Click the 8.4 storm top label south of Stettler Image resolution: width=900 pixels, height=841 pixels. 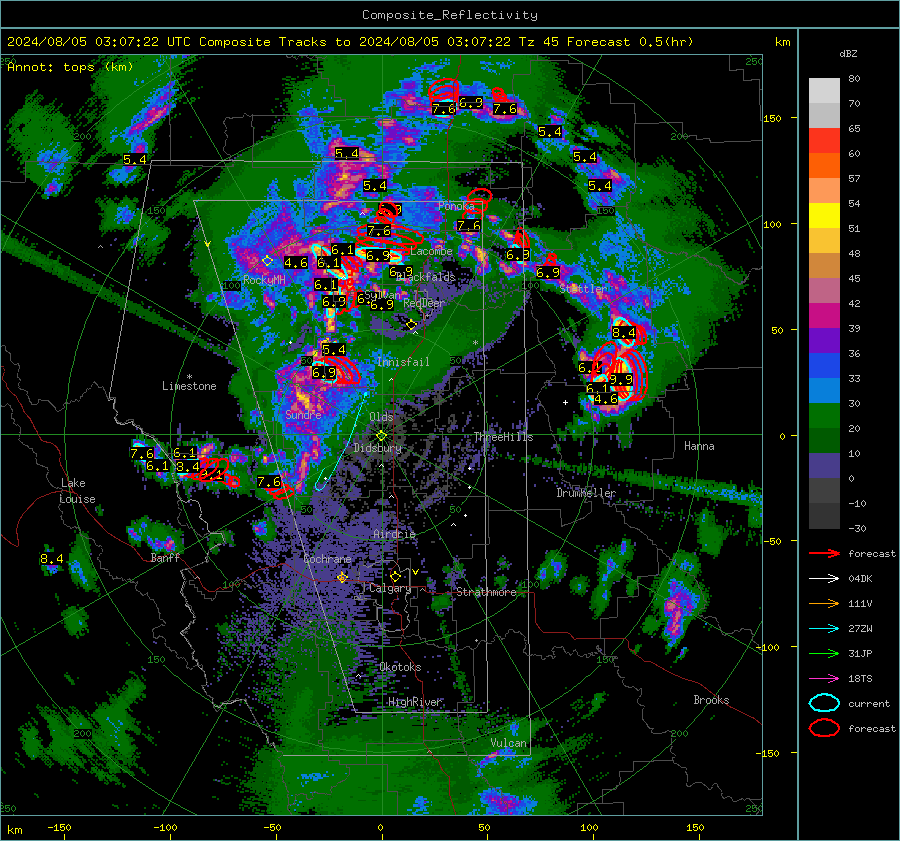pos(623,332)
